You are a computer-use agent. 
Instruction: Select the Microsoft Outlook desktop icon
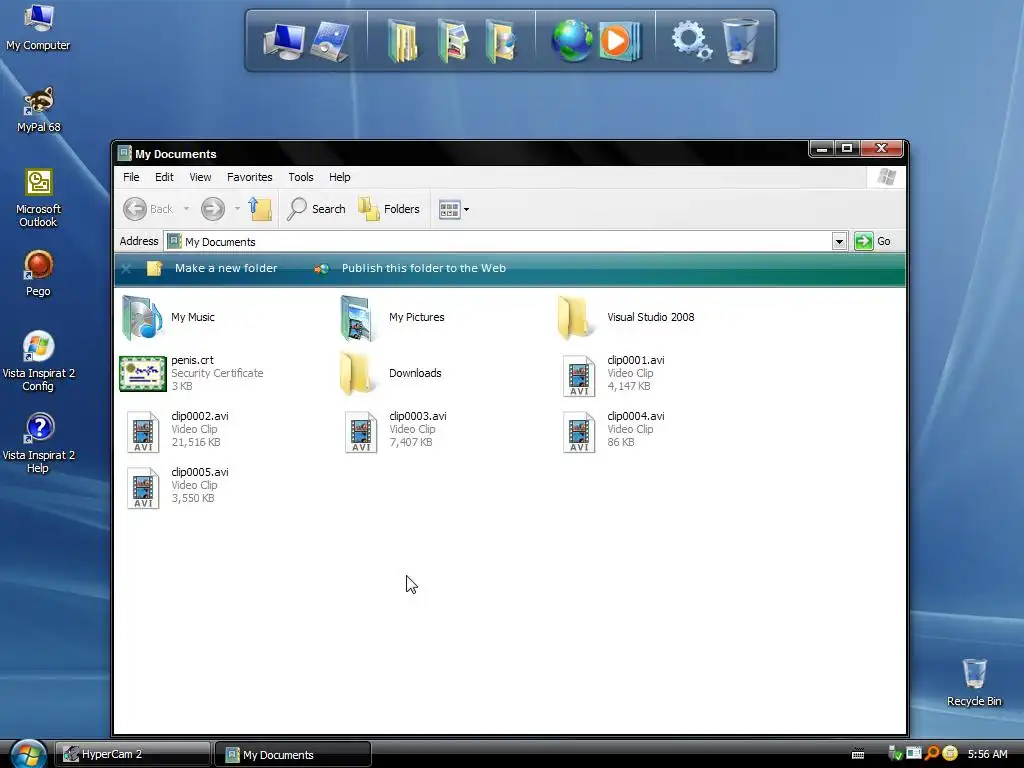tap(38, 198)
